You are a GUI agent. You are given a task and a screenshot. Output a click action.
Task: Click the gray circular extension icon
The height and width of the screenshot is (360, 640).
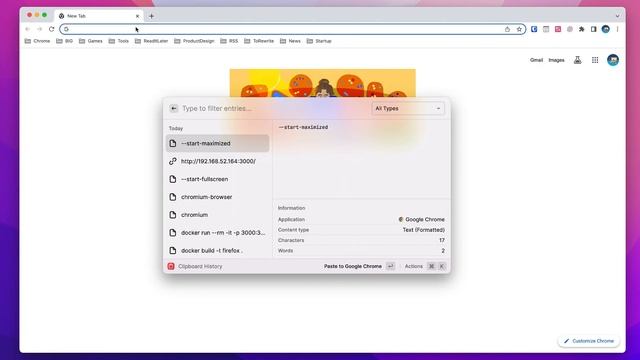tap(570, 29)
